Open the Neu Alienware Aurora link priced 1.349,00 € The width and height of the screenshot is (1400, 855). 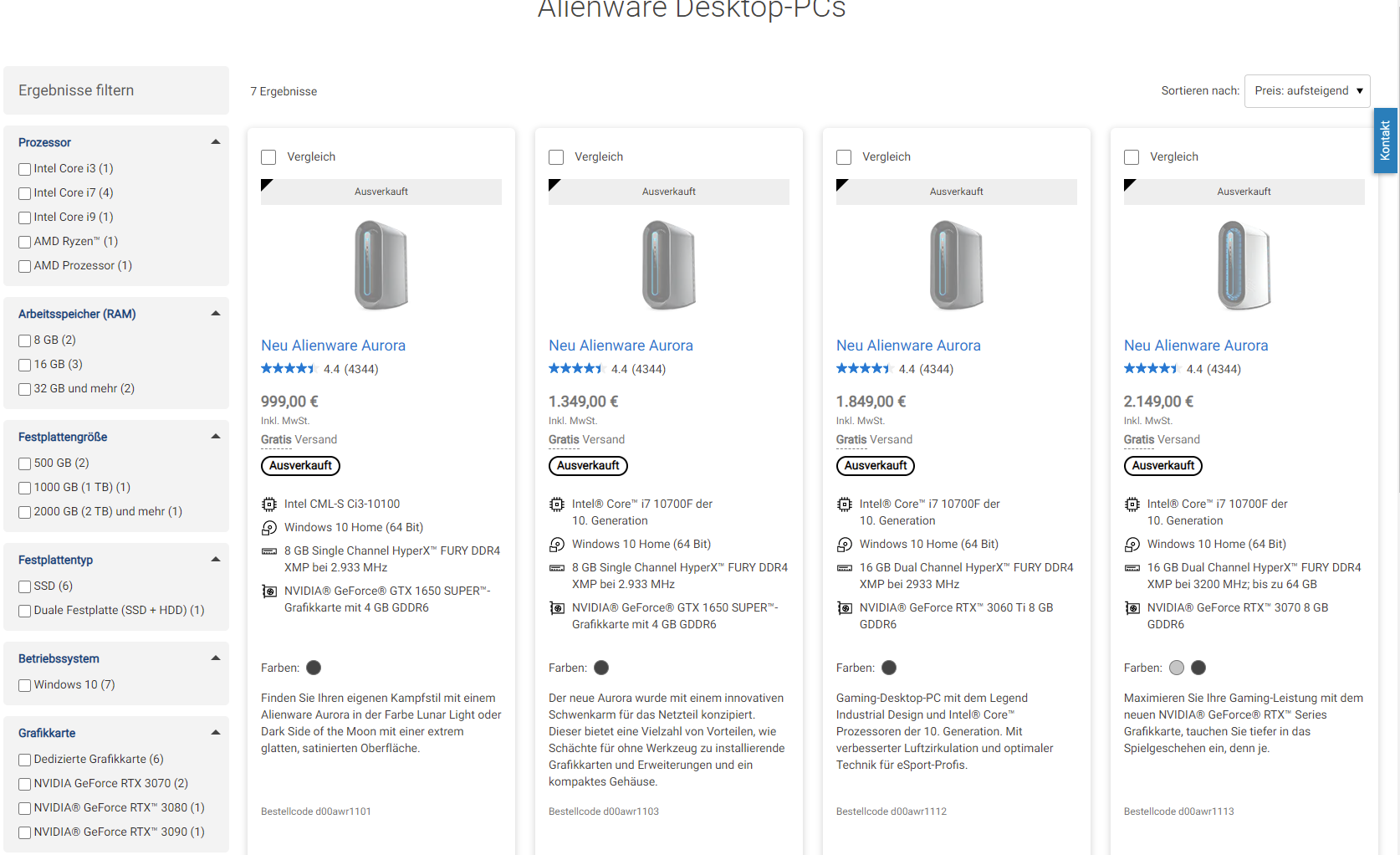coord(621,346)
